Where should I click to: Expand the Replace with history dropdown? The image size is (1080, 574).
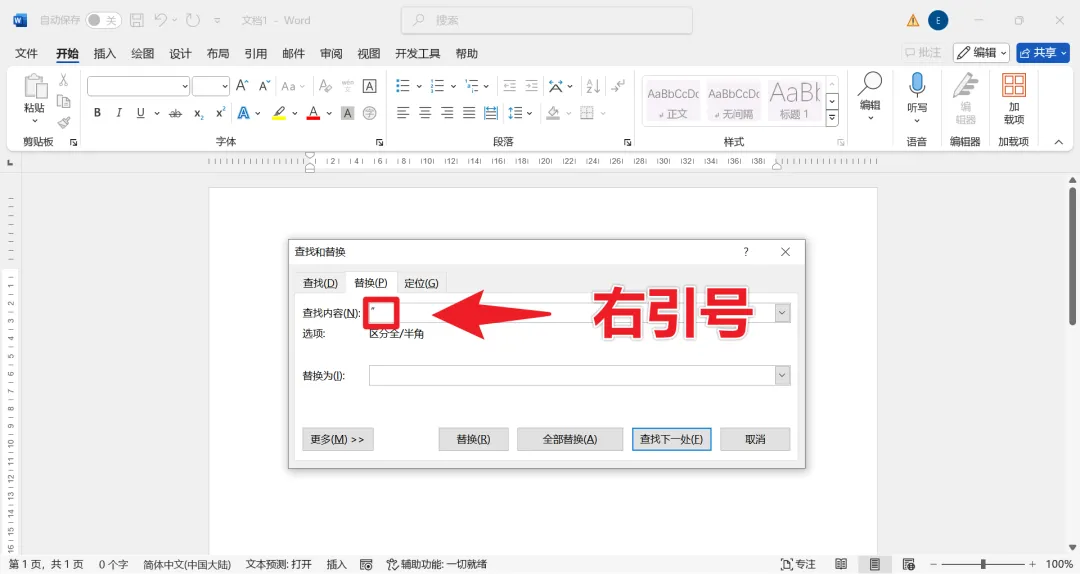point(782,376)
